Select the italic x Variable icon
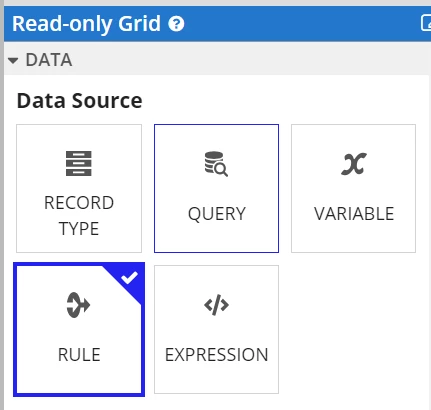The width and height of the screenshot is (431, 410). point(354,164)
